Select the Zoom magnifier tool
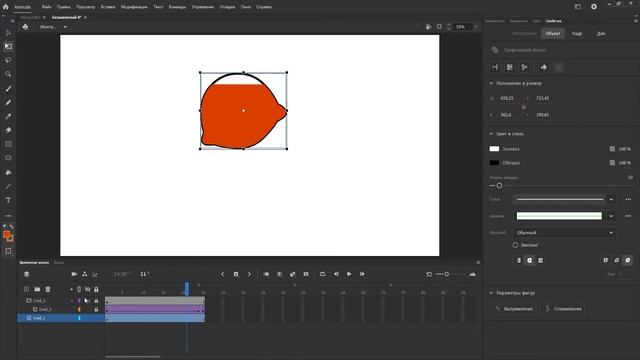The width and height of the screenshot is (640, 360). [x=8, y=74]
